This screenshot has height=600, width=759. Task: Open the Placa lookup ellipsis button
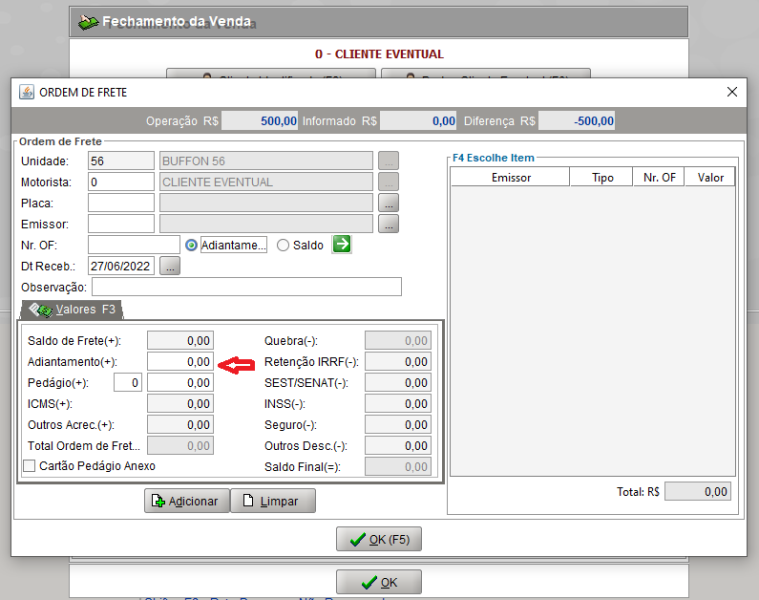(x=388, y=203)
